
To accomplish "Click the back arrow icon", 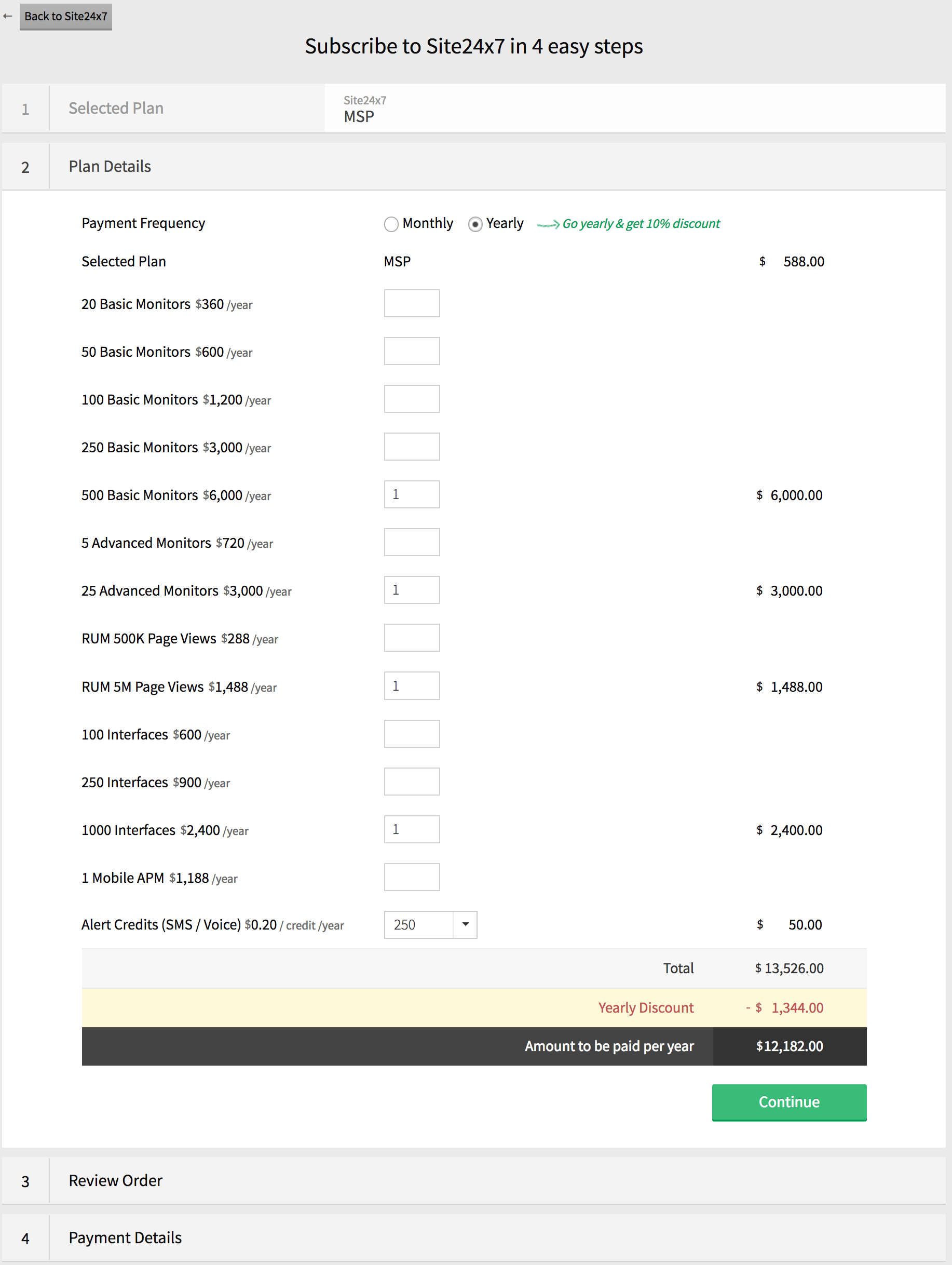I will coord(7,16).
